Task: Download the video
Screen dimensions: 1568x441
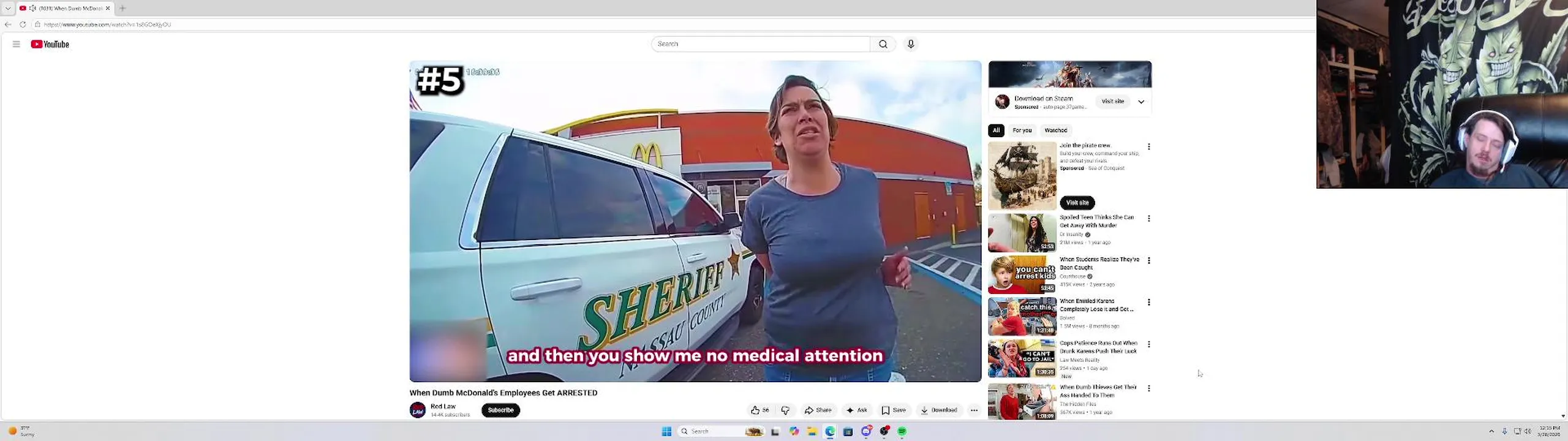Action: (x=938, y=410)
